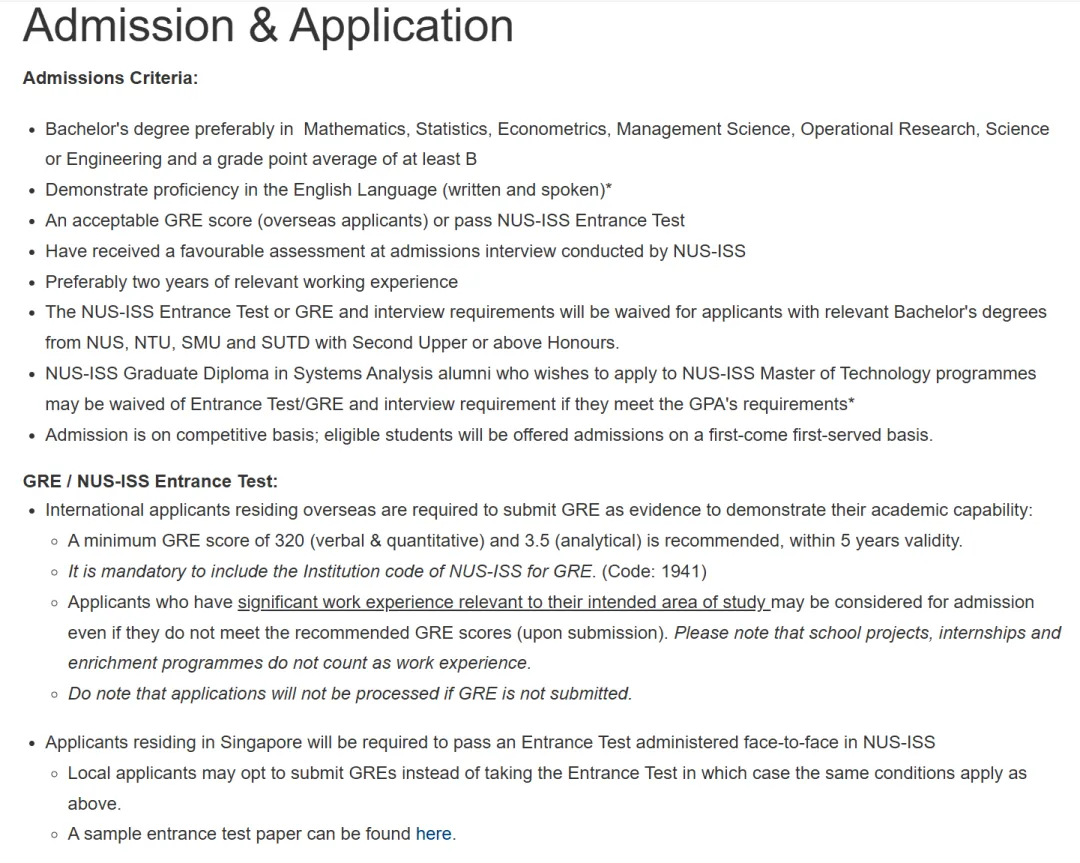Click the 'Preferably two years' working experience bullet
The image size is (1080, 863).
tap(251, 282)
